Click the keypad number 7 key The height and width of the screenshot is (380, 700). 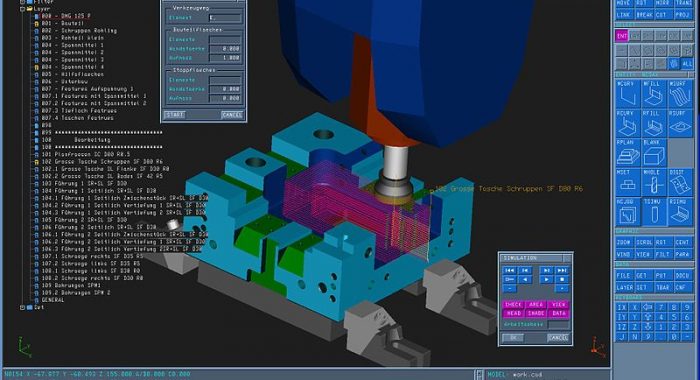661,307
